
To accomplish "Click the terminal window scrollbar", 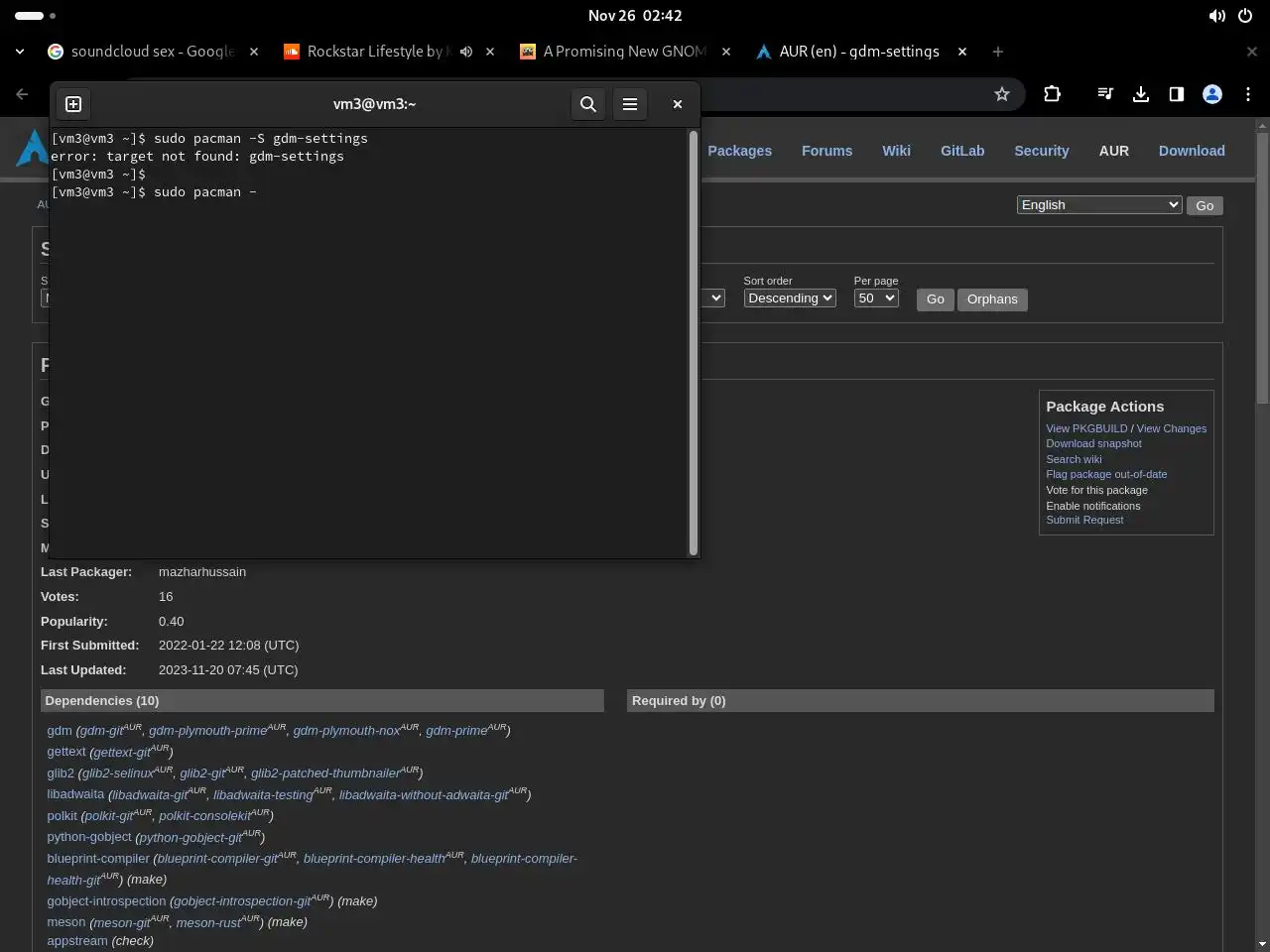I will click(x=694, y=343).
